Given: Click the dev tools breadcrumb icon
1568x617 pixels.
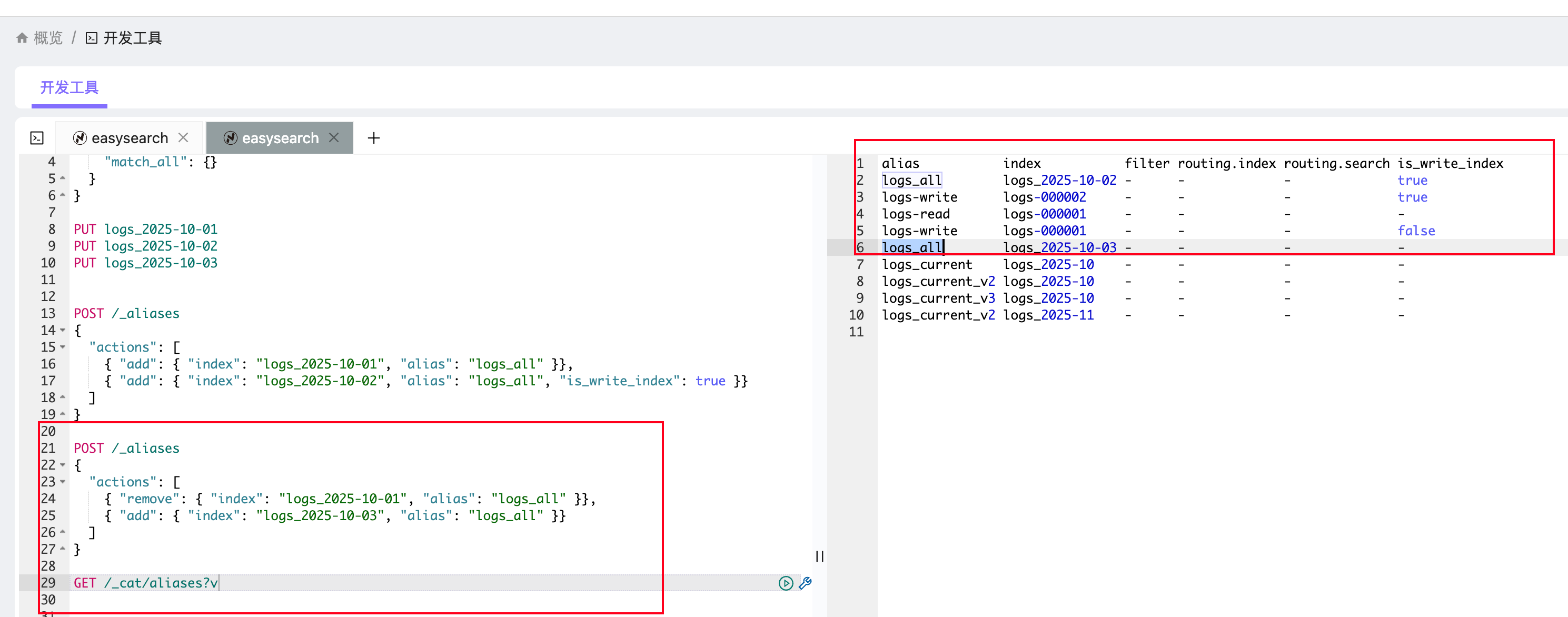Looking at the screenshot, I should (91, 38).
